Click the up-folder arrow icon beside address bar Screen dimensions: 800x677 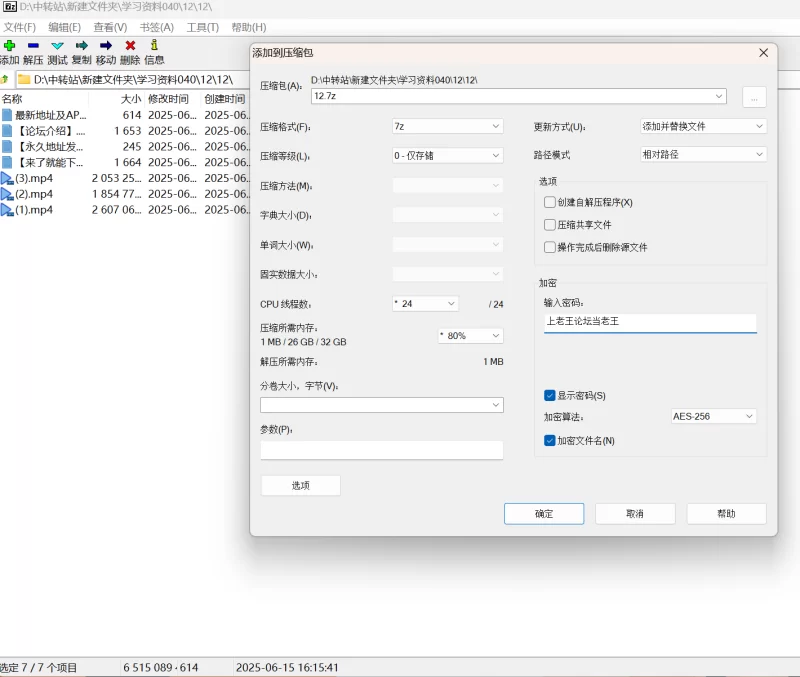(x=5, y=79)
